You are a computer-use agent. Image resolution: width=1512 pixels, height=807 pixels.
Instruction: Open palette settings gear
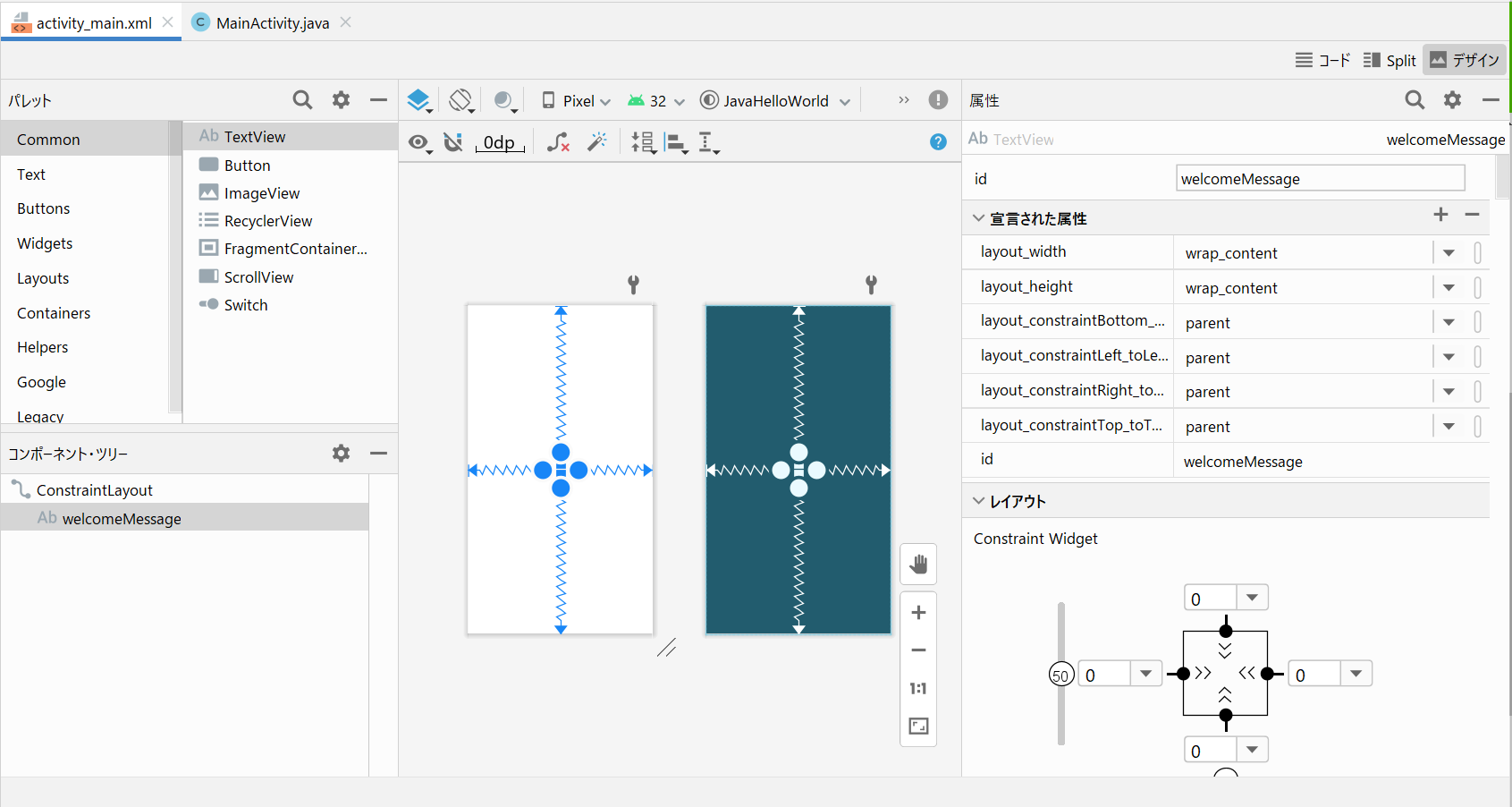pyautogui.click(x=341, y=99)
